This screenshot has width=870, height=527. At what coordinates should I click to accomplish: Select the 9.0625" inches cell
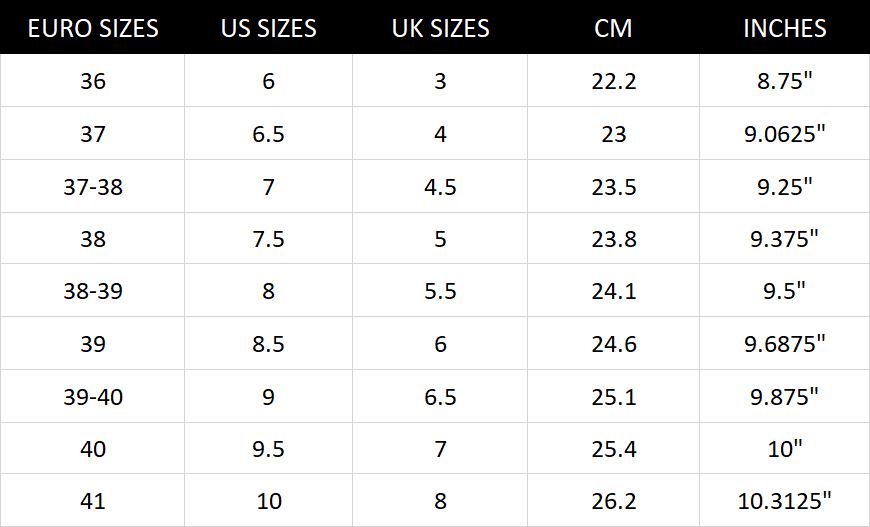[784, 133]
